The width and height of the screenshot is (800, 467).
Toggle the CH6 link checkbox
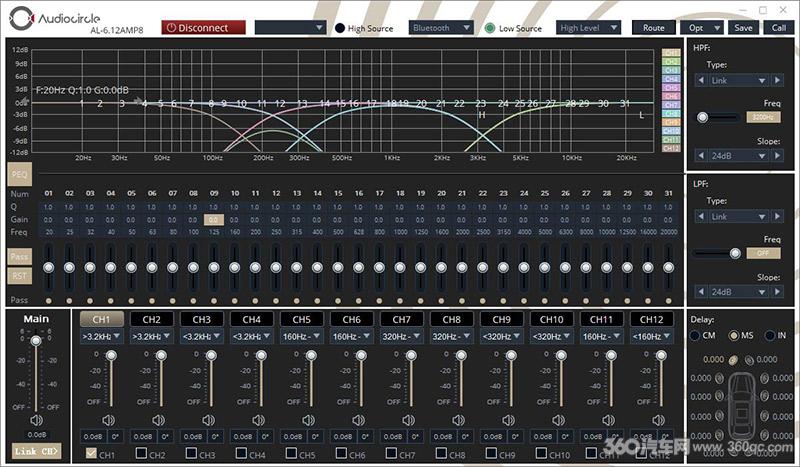pos(341,453)
